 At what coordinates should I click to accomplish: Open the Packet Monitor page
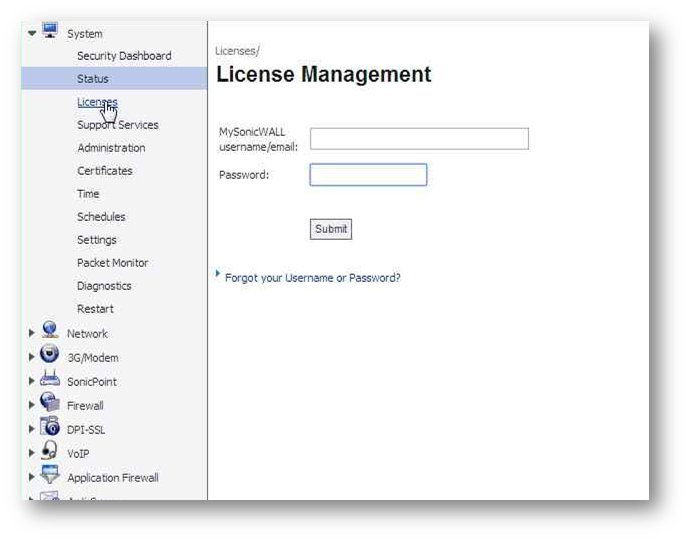pos(112,263)
